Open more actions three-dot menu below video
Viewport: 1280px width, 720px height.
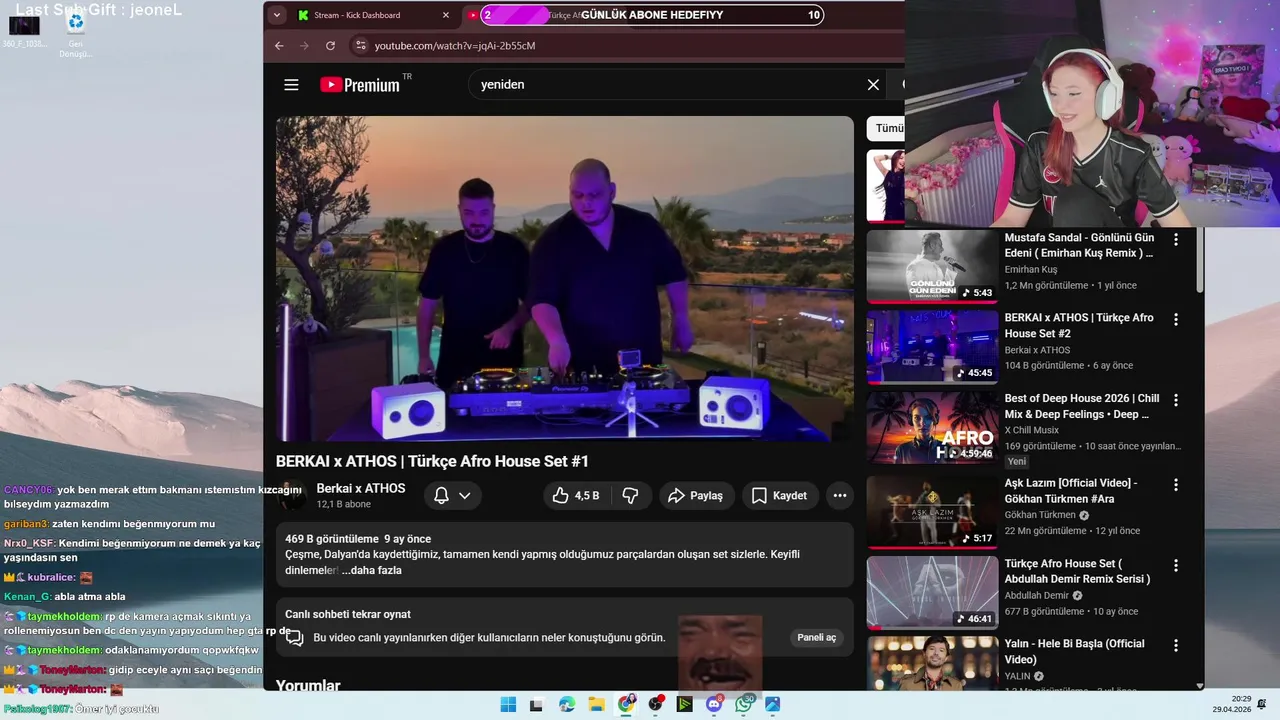point(840,495)
